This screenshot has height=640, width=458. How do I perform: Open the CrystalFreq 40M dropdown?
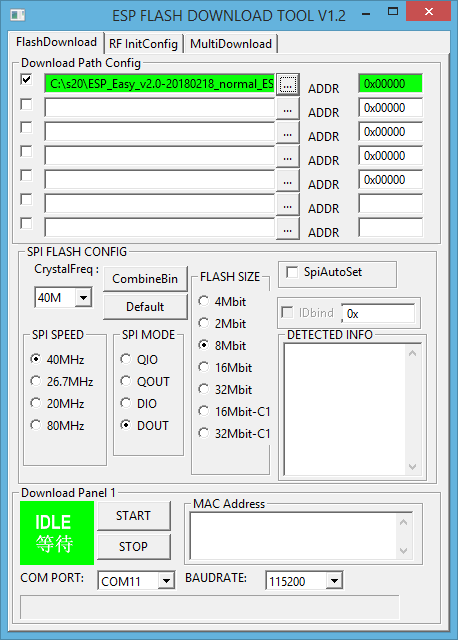pyautogui.click(x=83, y=298)
